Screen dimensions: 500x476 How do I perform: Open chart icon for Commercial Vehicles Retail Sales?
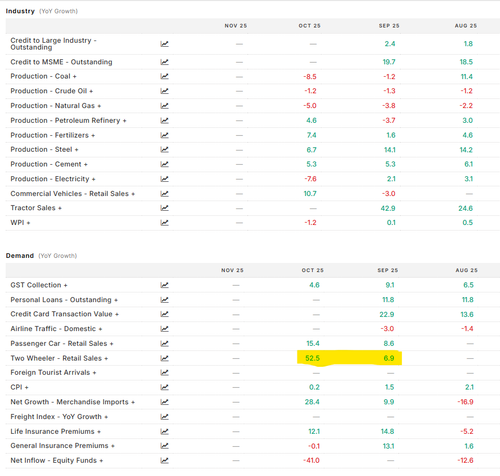click(x=164, y=194)
